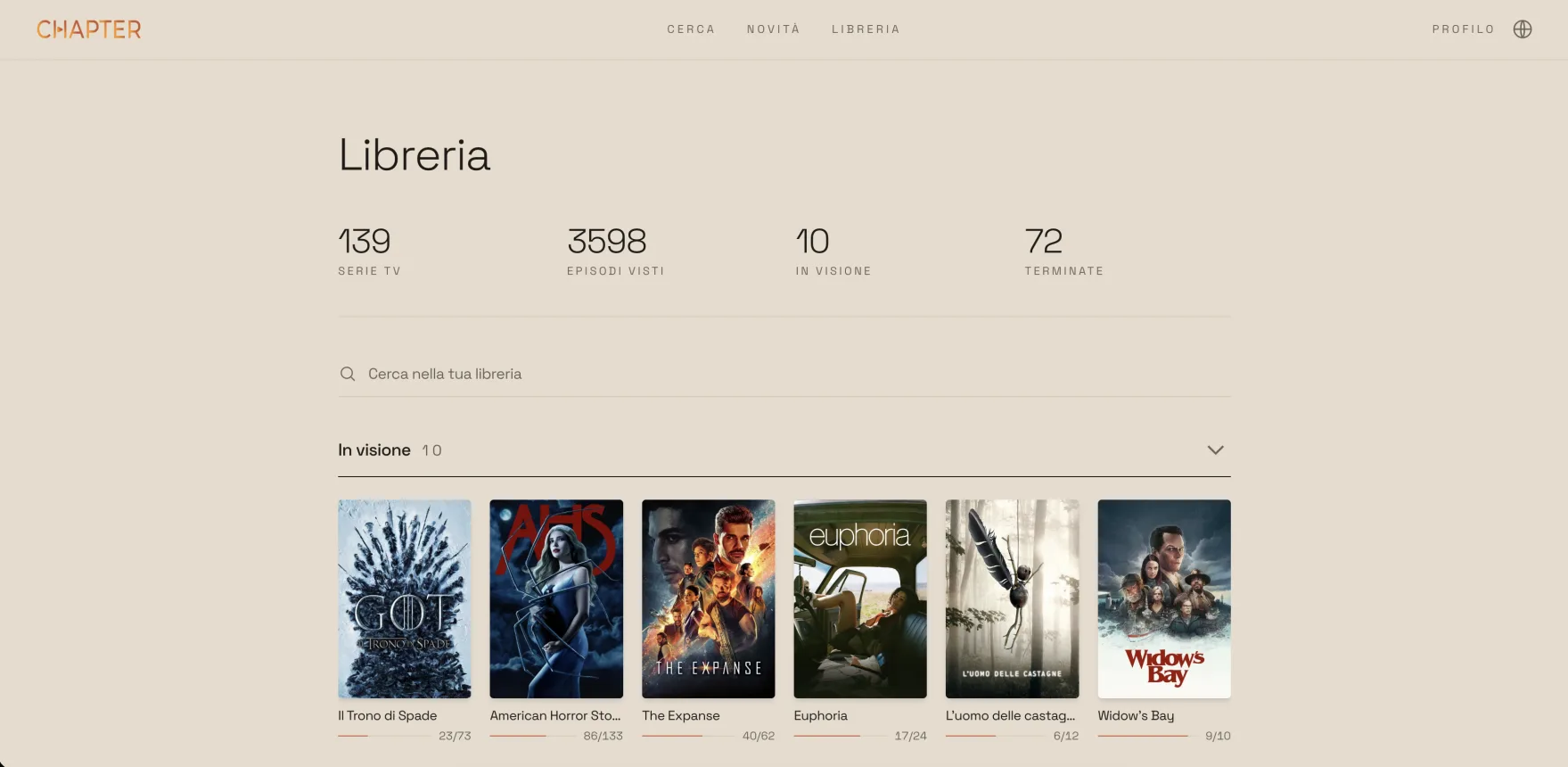Open American Horror Story poster
The width and height of the screenshot is (1568, 767).
[x=556, y=598]
